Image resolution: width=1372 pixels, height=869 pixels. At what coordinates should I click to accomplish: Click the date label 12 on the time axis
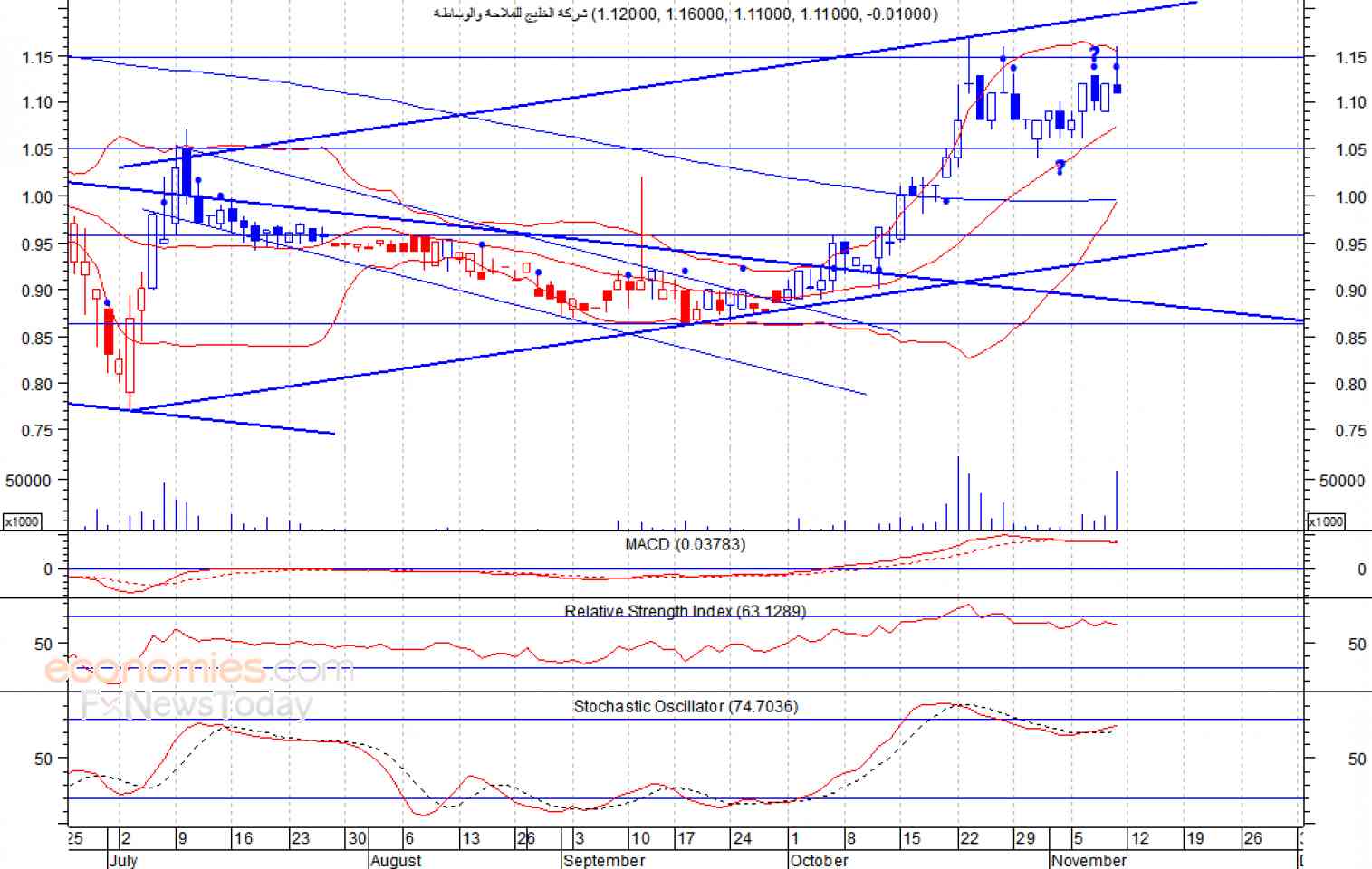pyautogui.click(x=1139, y=838)
